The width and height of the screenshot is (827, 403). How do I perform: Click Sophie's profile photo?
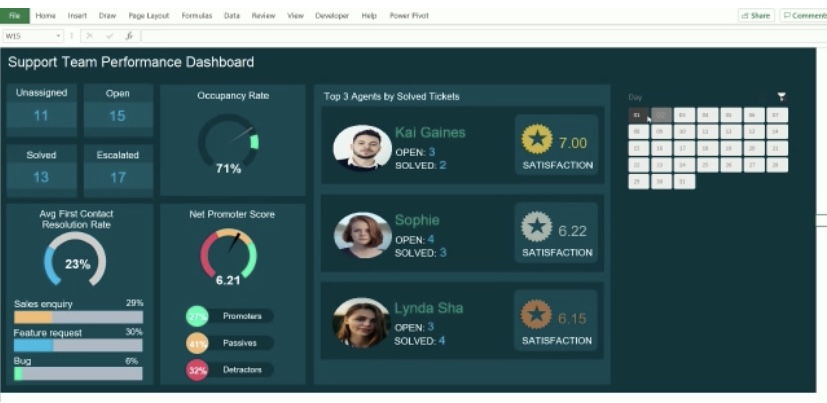coord(362,235)
